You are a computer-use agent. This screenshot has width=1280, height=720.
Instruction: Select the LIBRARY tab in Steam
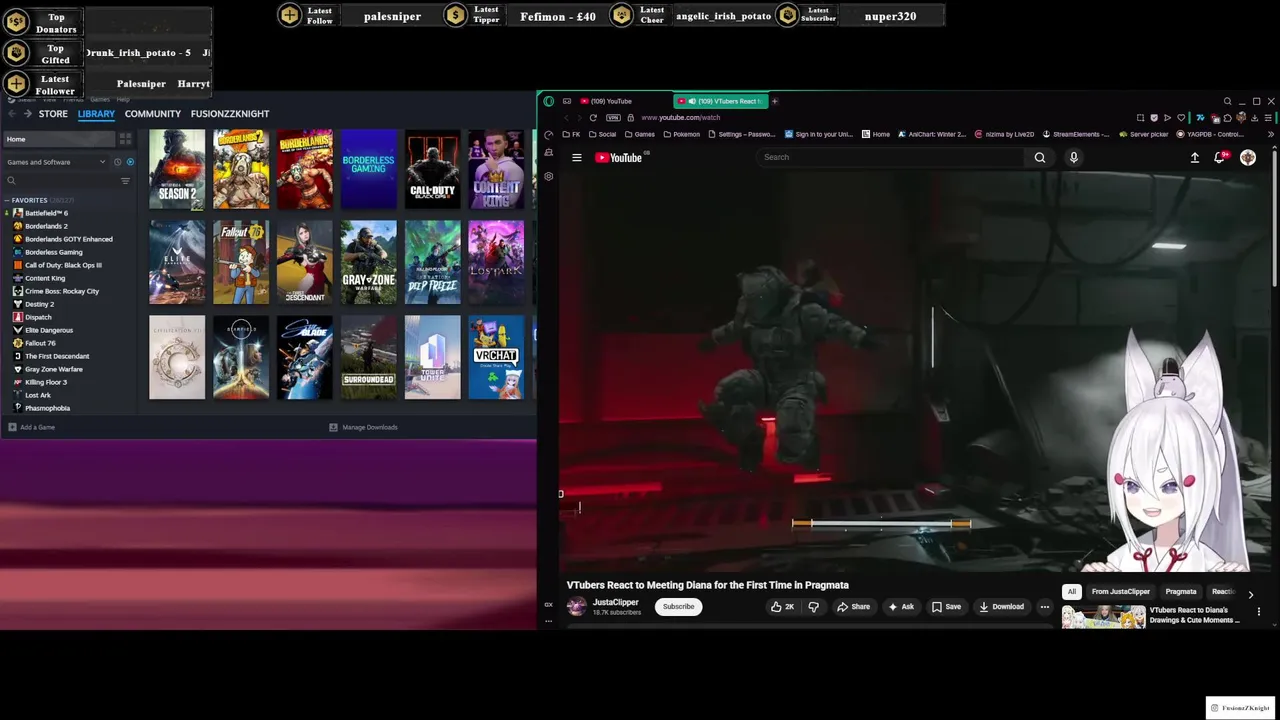click(x=96, y=114)
